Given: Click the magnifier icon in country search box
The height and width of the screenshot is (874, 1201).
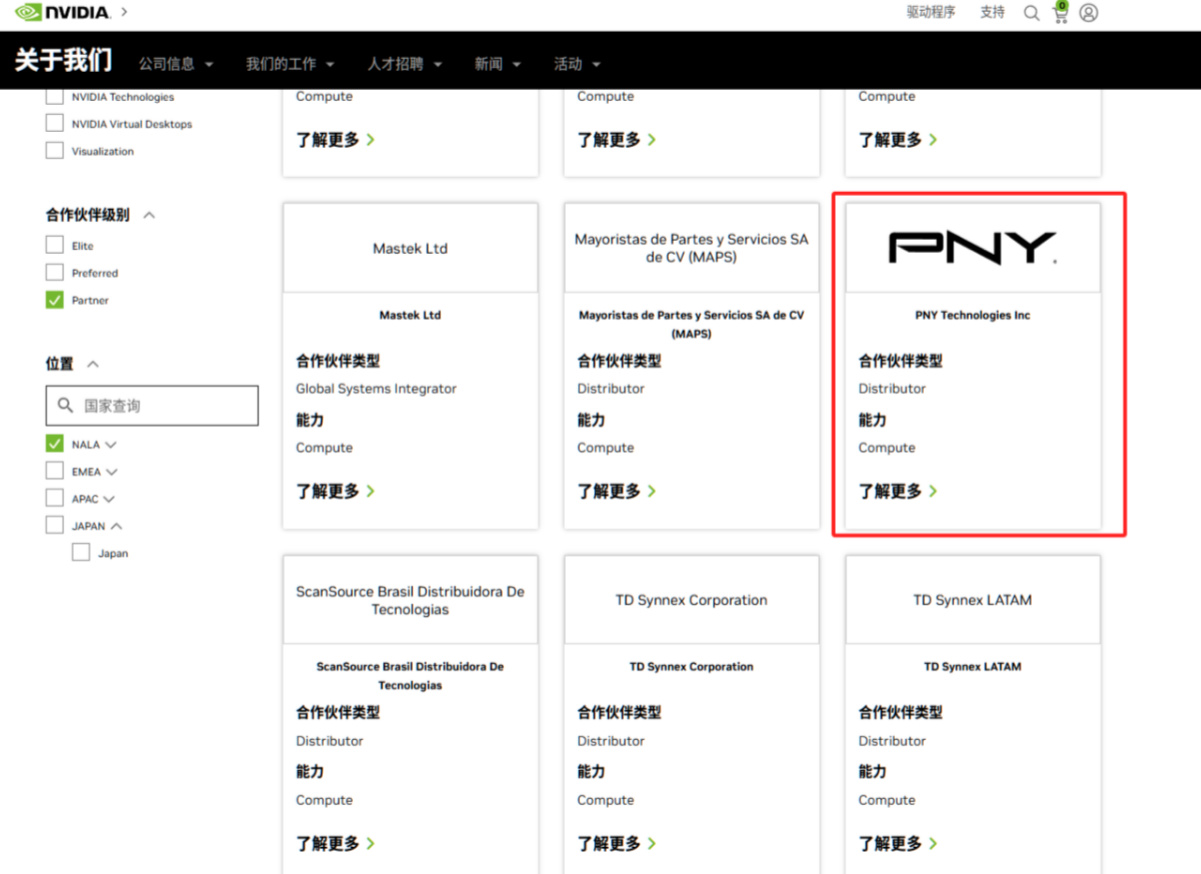Looking at the screenshot, I should tap(65, 405).
